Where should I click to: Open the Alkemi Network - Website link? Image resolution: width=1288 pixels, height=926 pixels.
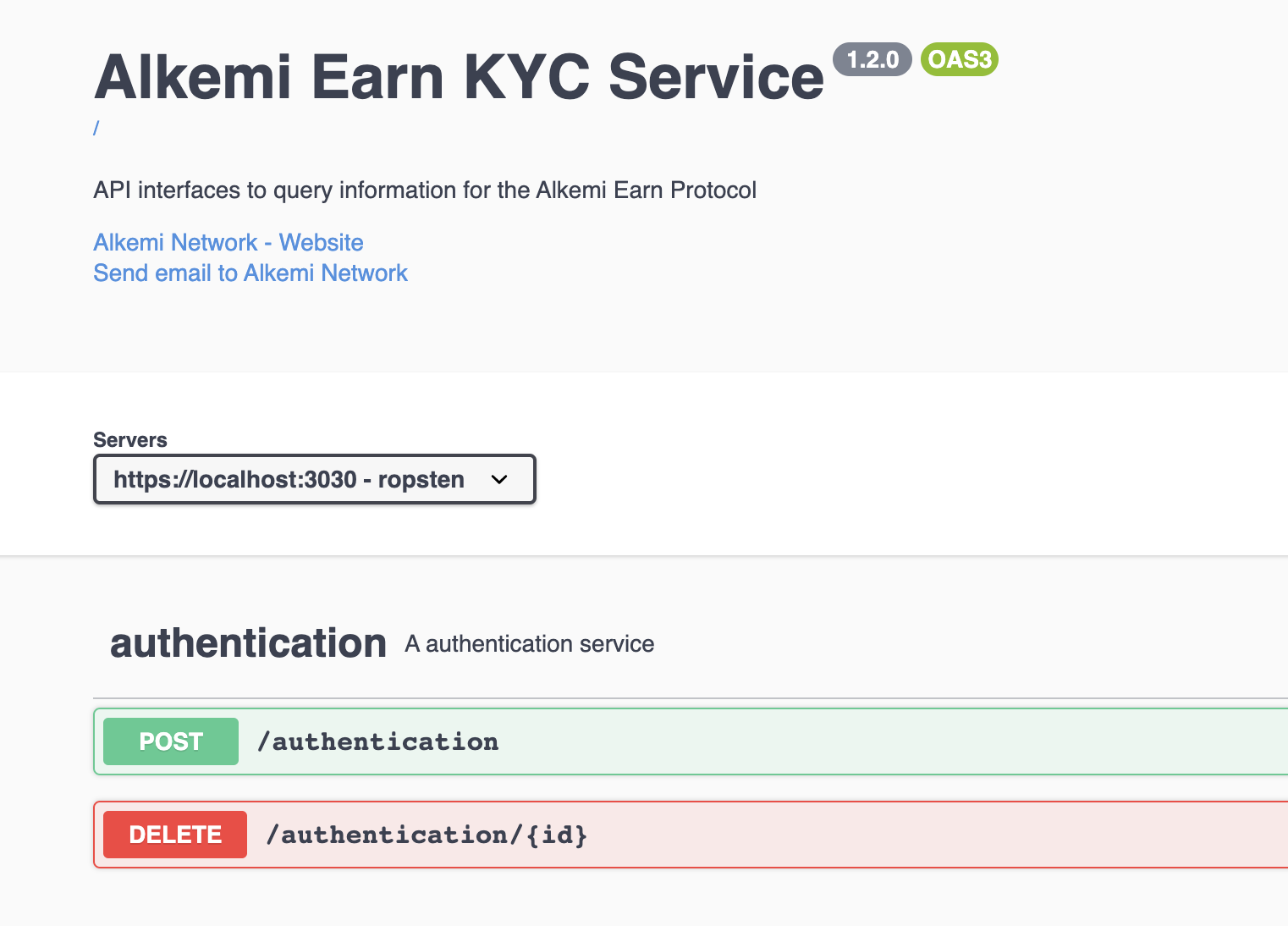click(228, 243)
